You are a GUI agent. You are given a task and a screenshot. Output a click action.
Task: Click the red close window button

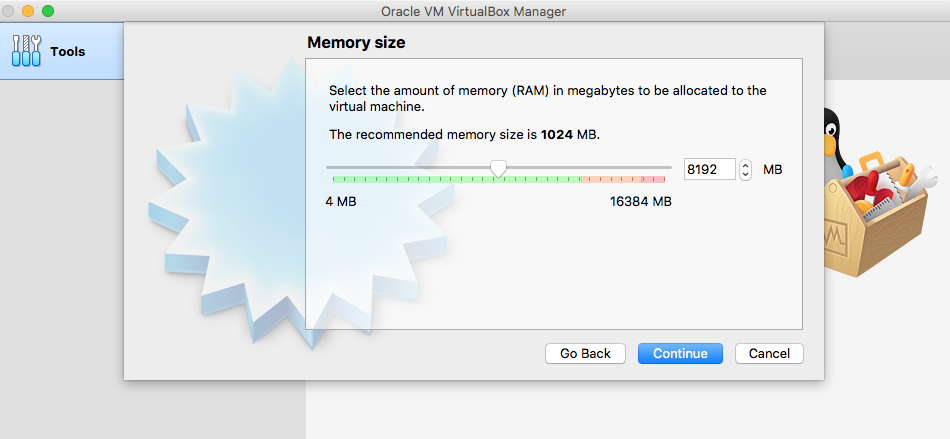point(10,10)
